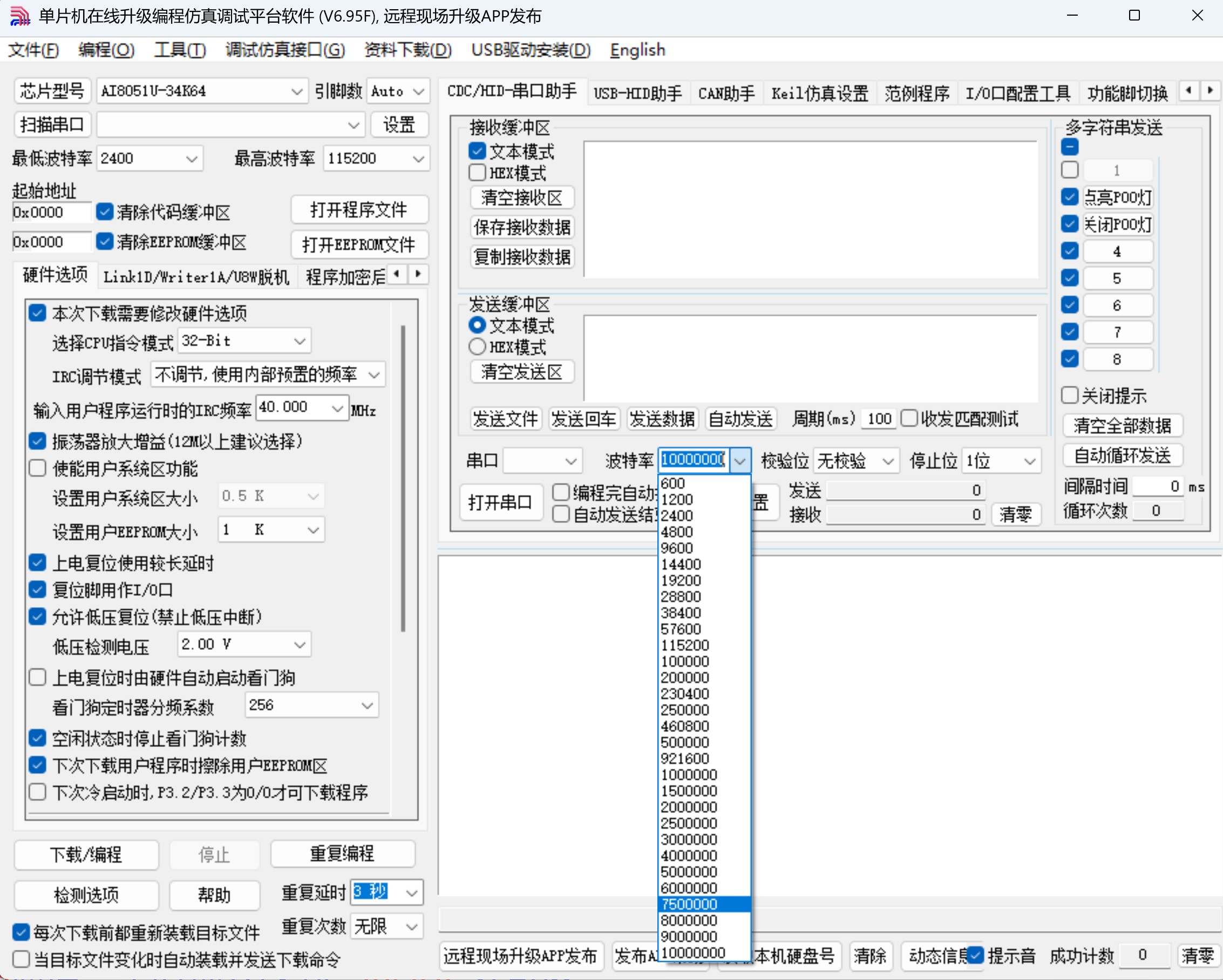Toggle 复位脚用作I/O口 checkbox
Image resolution: width=1223 pixels, height=980 pixels.
click(x=37, y=590)
